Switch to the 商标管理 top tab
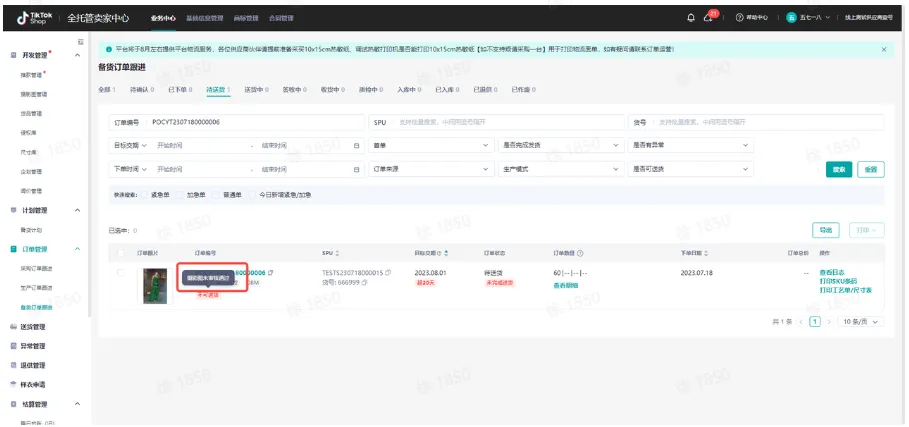909x427 pixels. pos(246,18)
